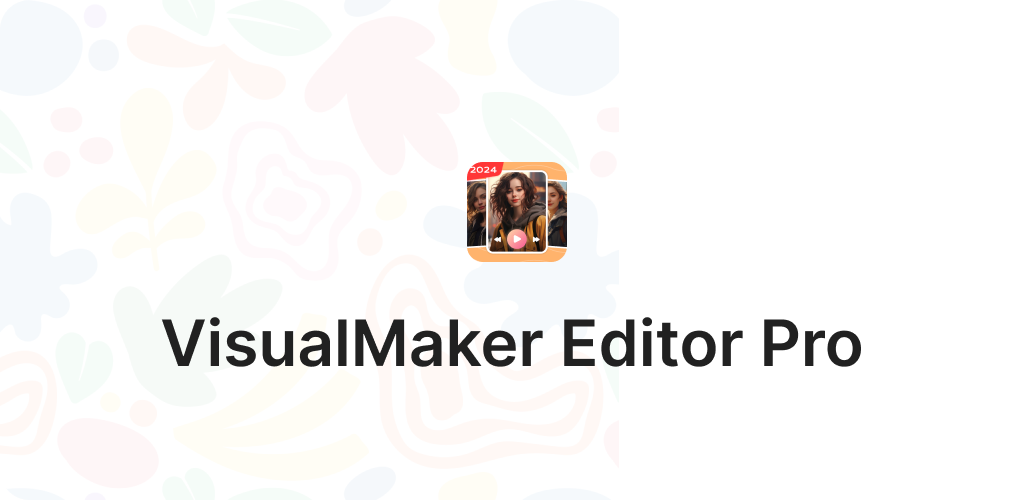Click the word VisualMaker in the title

point(352,345)
